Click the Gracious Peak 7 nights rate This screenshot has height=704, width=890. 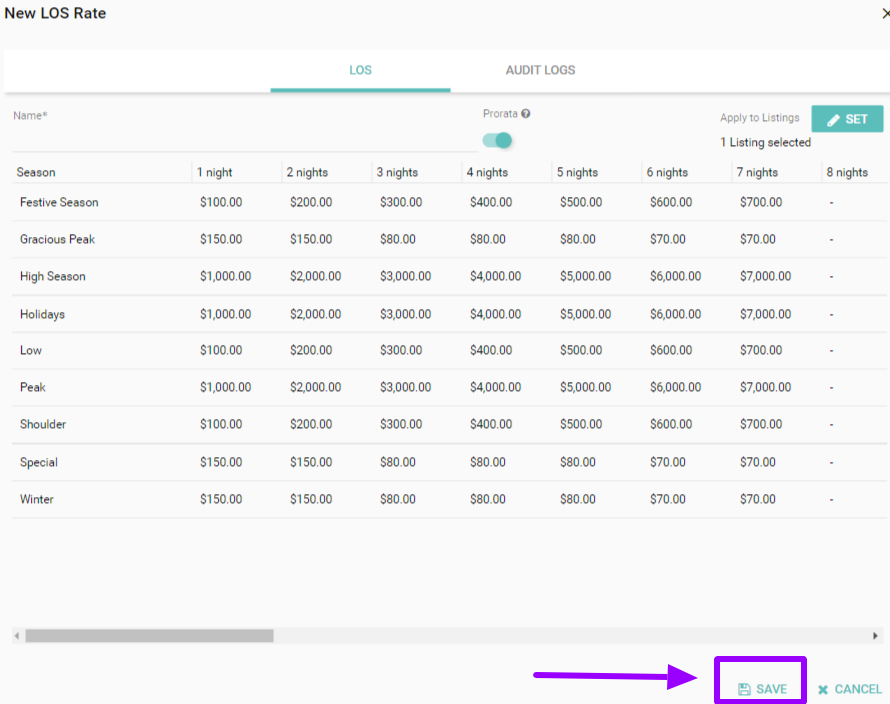757,239
